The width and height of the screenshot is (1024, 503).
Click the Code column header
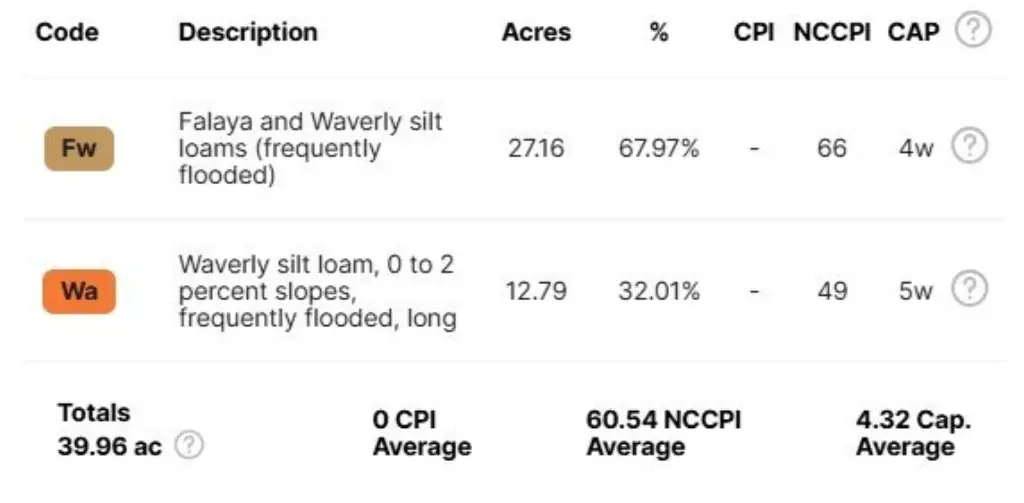pyautogui.click(x=67, y=32)
